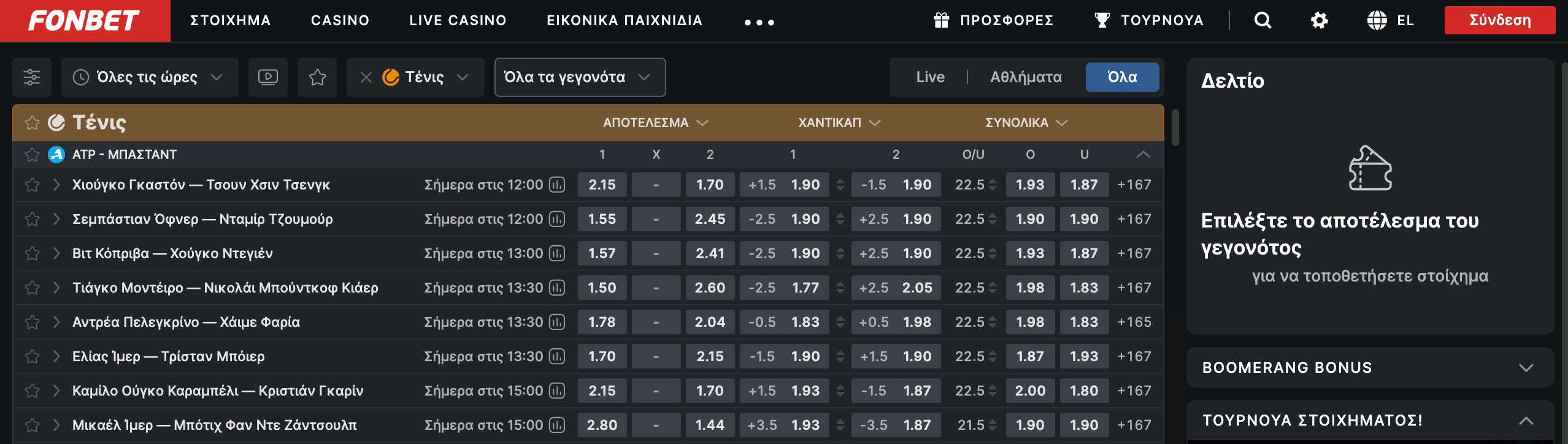Select odds 1.55 for Σεμπάστιαν Όφνερ win
The height and width of the screenshot is (444, 1568).
pos(602,219)
